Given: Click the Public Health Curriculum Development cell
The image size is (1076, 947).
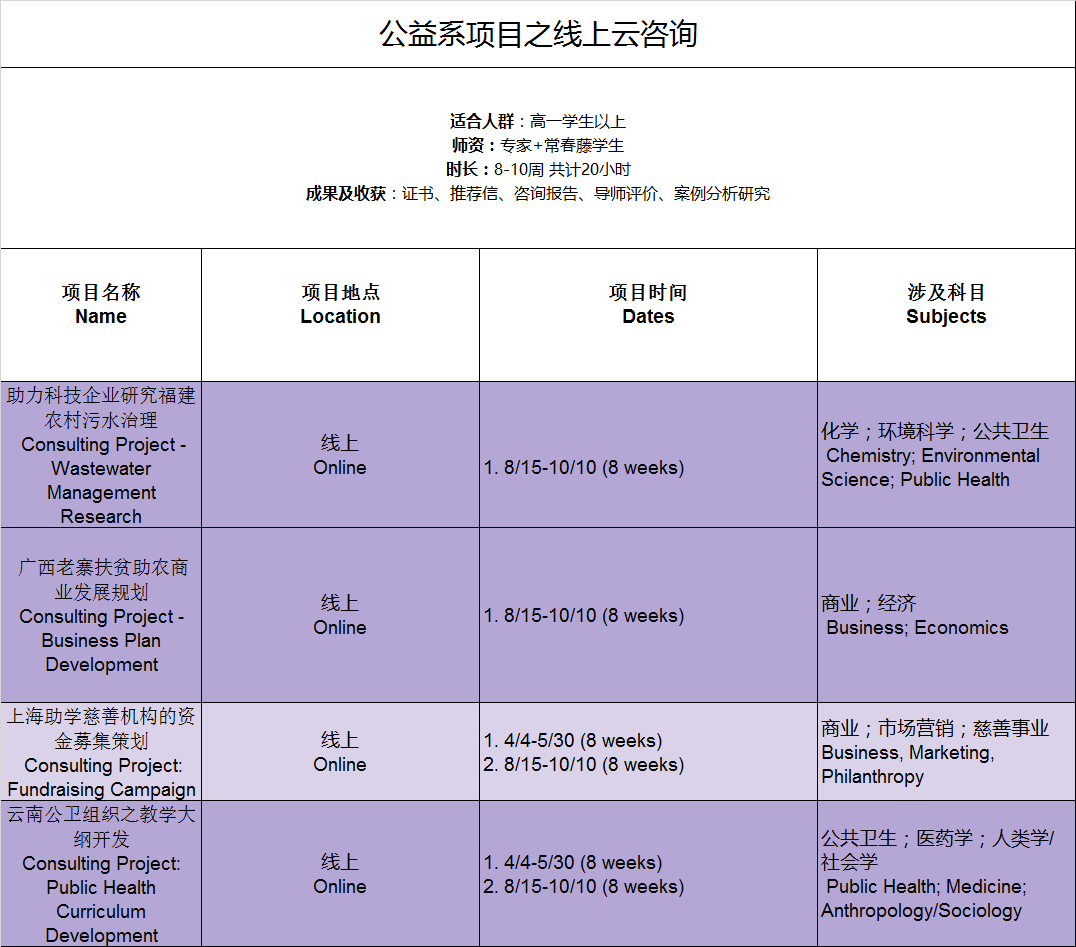Looking at the screenshot, I should point(101,875).
